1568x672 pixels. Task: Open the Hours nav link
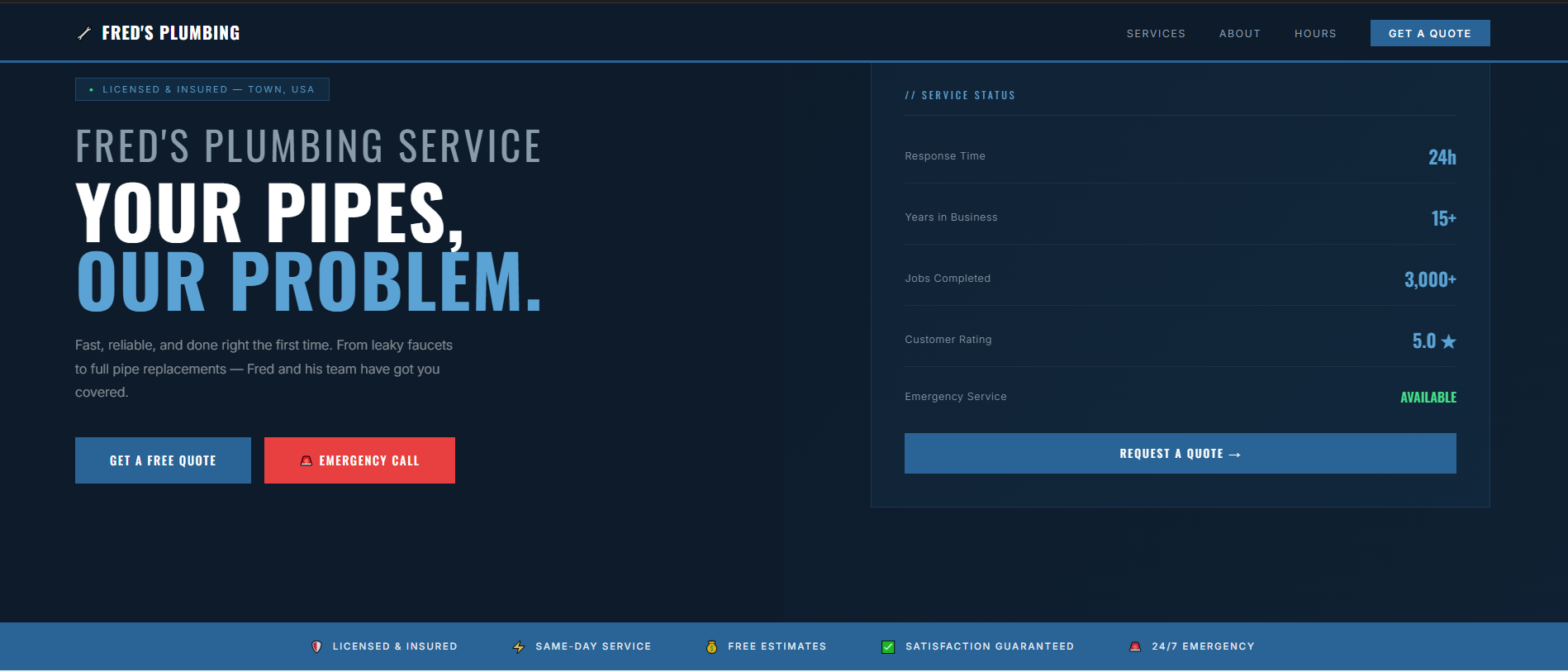1315,34
